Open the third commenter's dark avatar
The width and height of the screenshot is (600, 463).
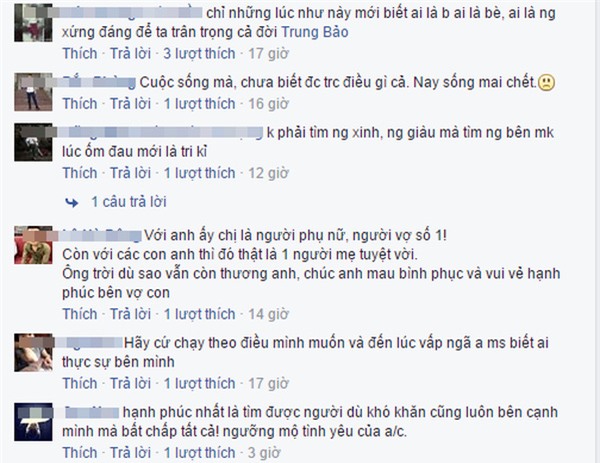(x=33, y=142)
